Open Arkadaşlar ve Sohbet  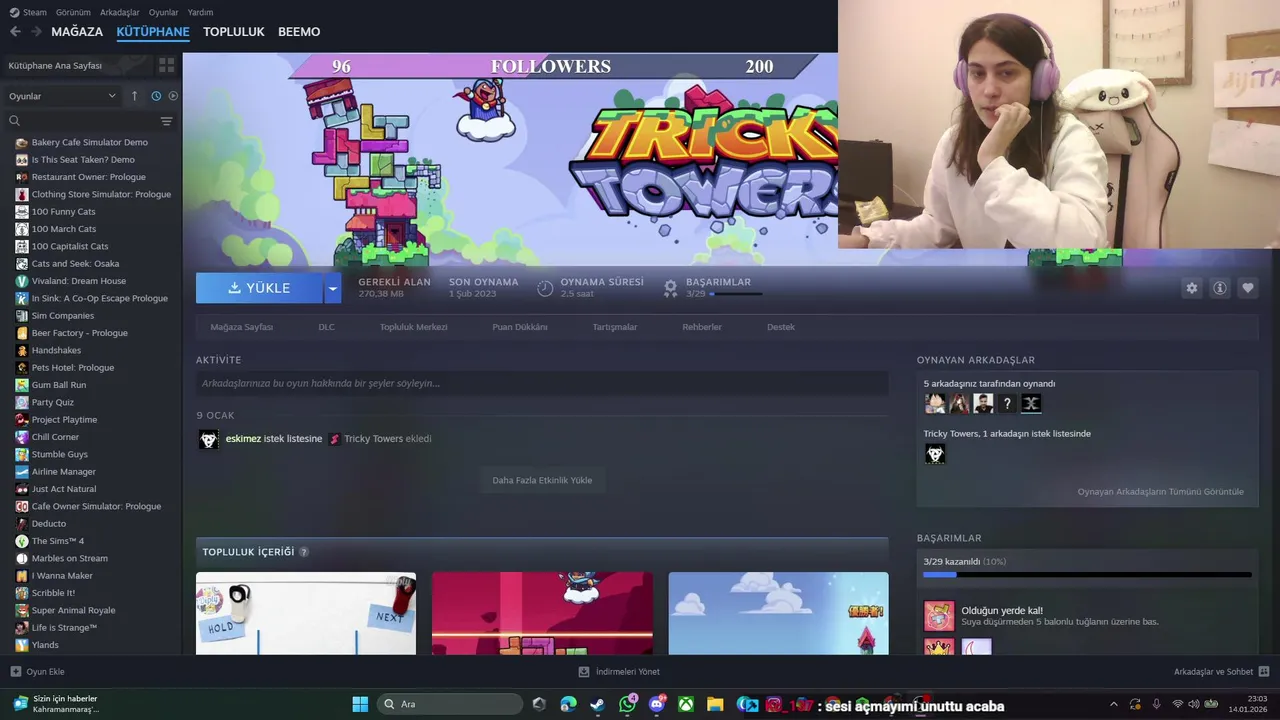1221,672
